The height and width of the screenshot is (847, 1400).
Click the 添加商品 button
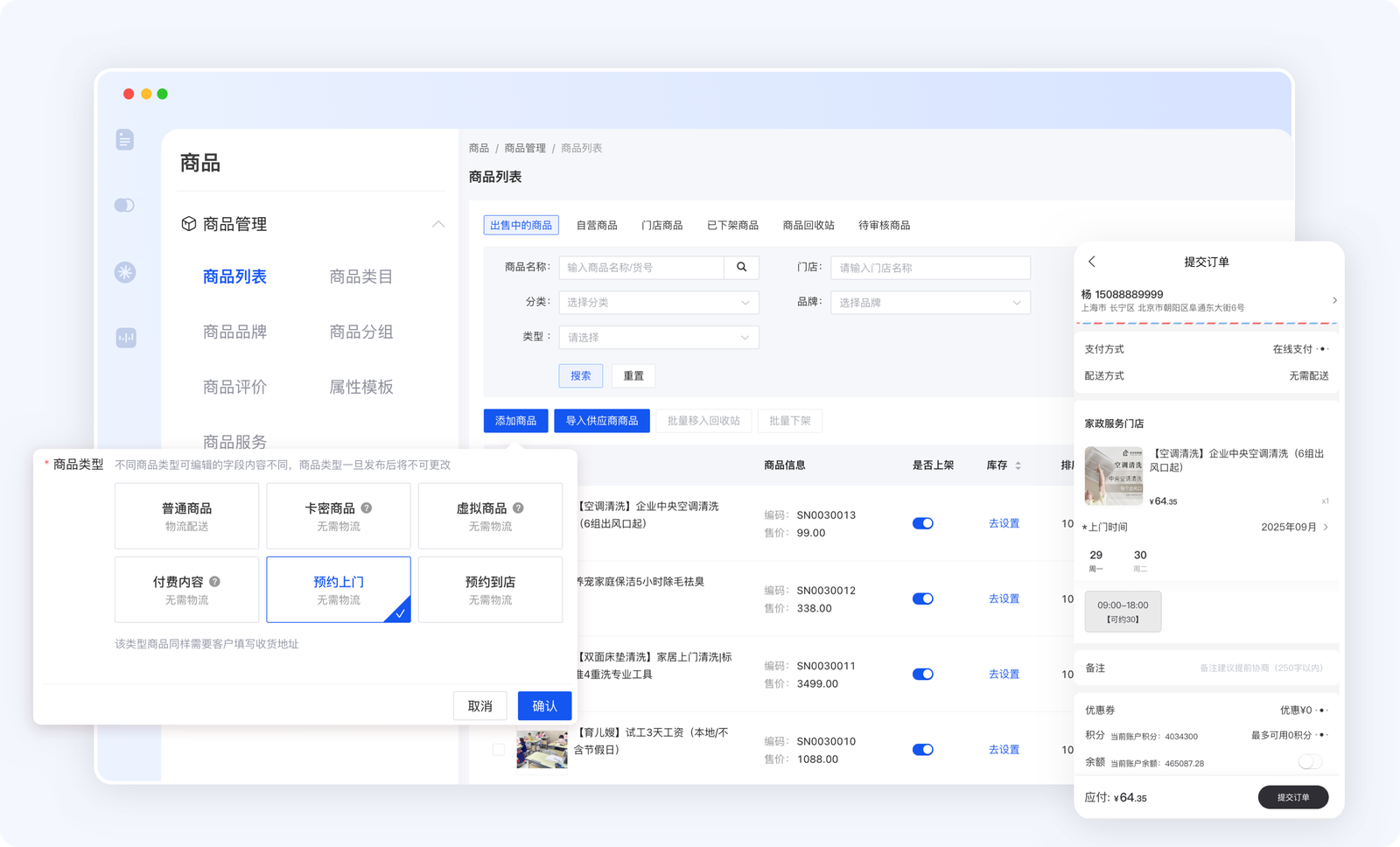tap(515, 421)
